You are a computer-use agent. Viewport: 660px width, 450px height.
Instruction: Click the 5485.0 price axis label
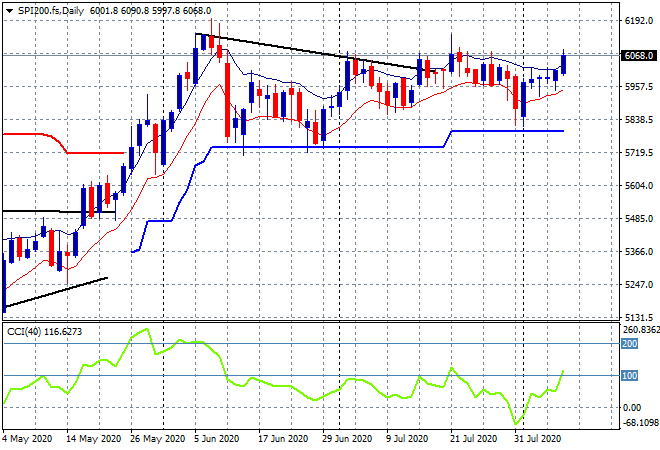(639, 219)
